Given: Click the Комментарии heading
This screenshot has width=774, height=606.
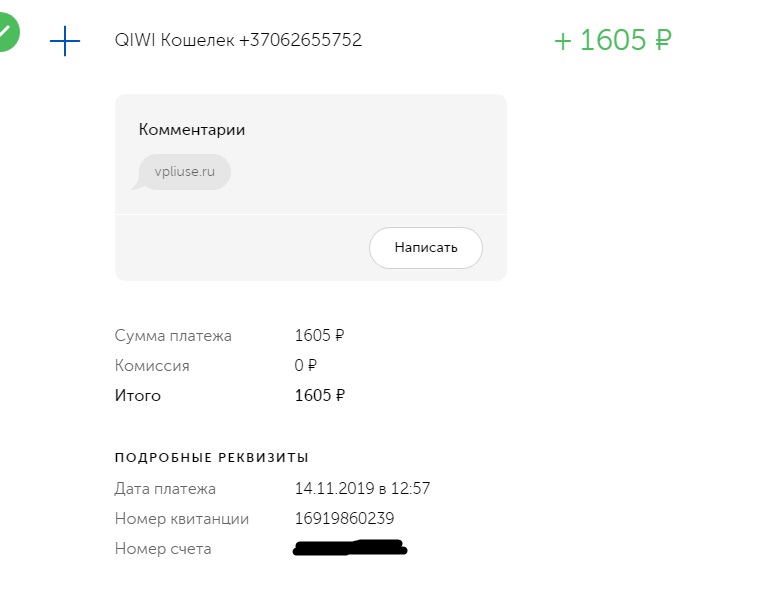Looking at the screenshot, I should (x=192, y=129).
